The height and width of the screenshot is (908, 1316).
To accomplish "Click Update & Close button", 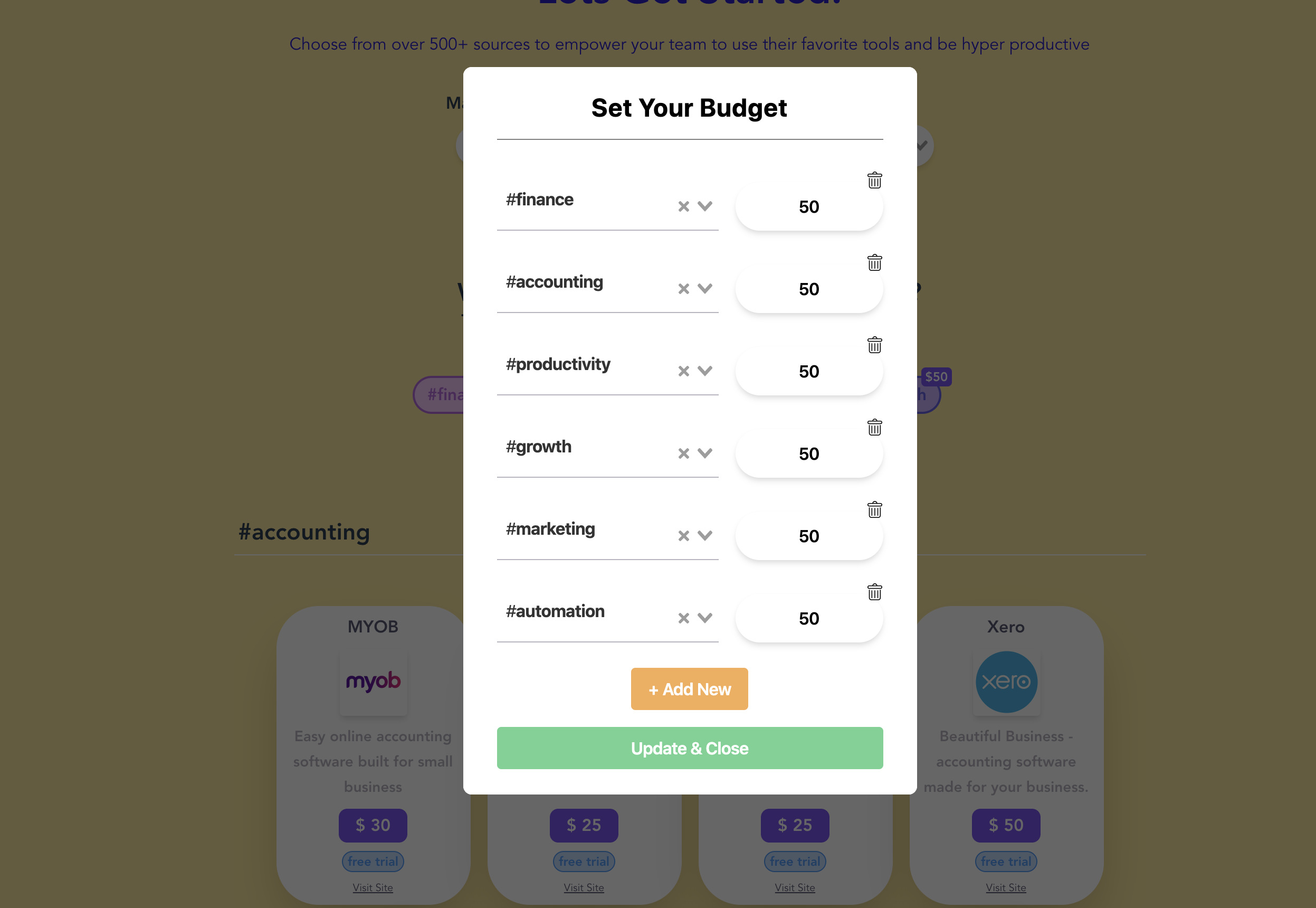I will click(x=689, y=748).
